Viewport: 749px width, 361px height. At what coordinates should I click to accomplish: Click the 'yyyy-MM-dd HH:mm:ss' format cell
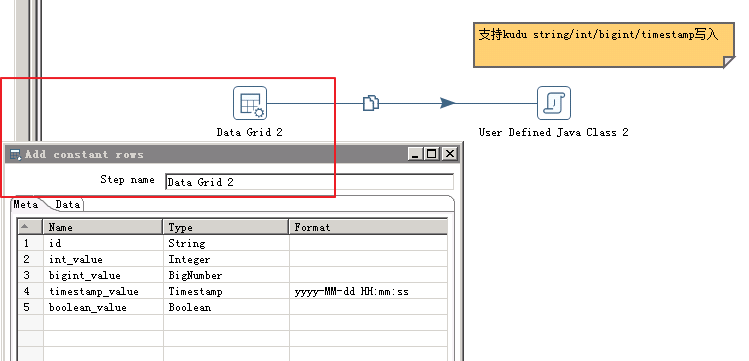(x=368, y=291)
